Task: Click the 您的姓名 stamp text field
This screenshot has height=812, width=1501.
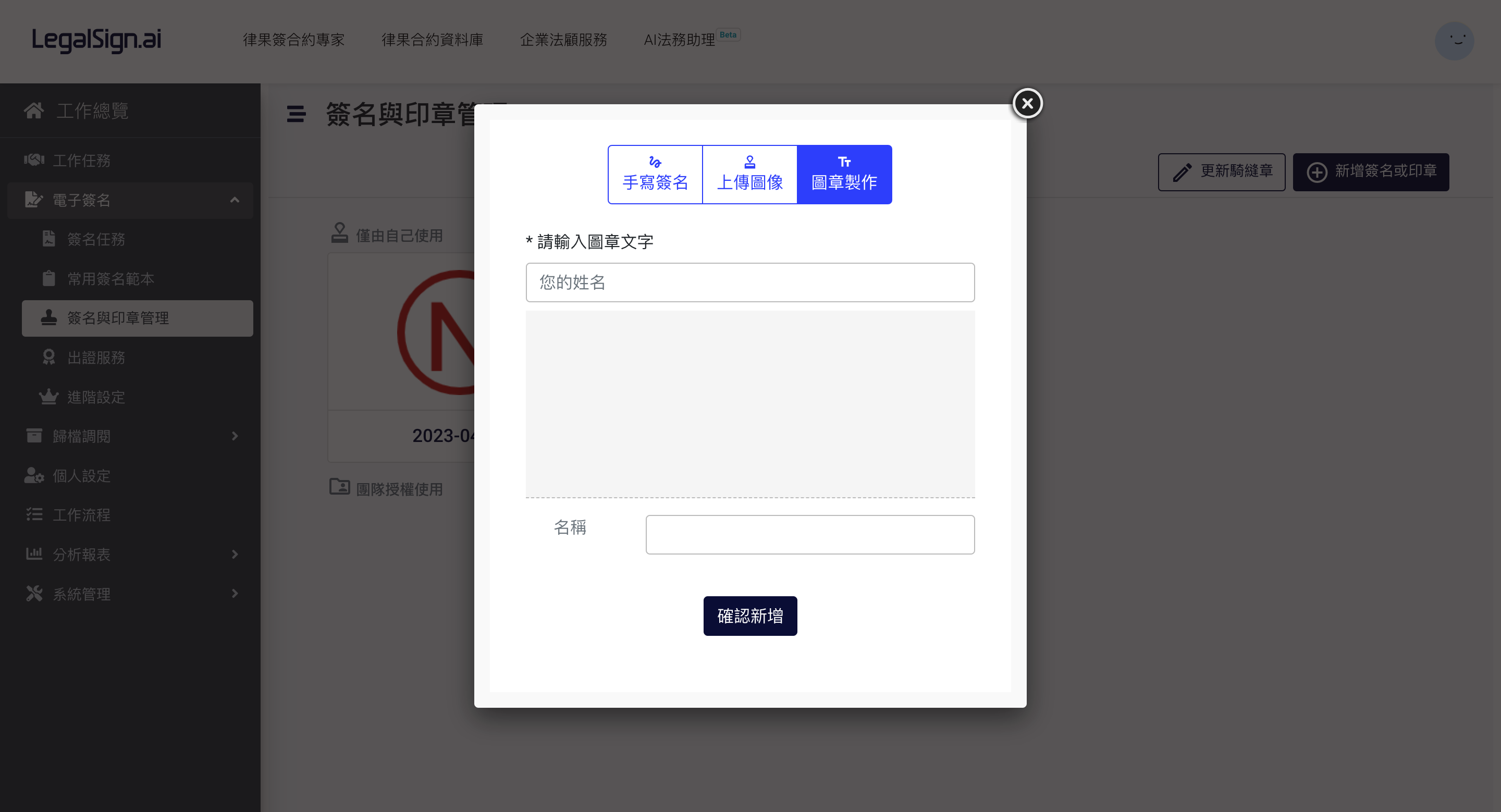Action: (750, 282)
